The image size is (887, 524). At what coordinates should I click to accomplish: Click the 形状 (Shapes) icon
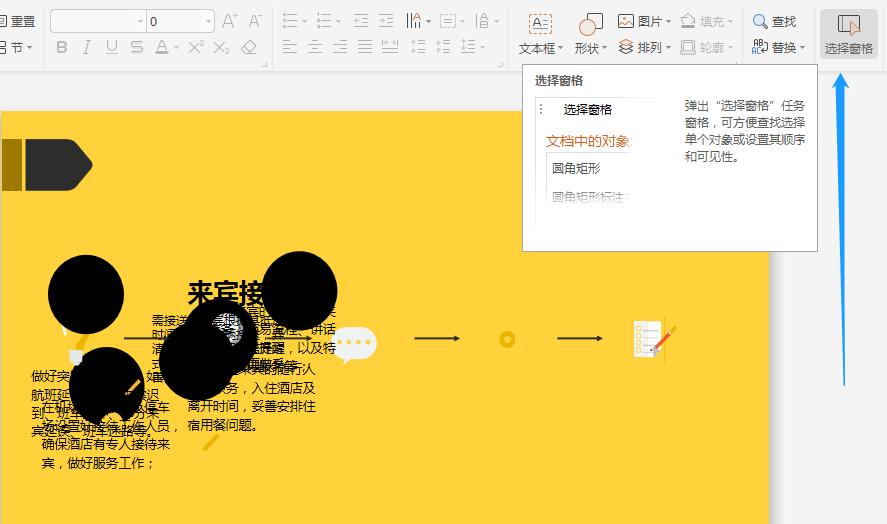click(591, 24)
